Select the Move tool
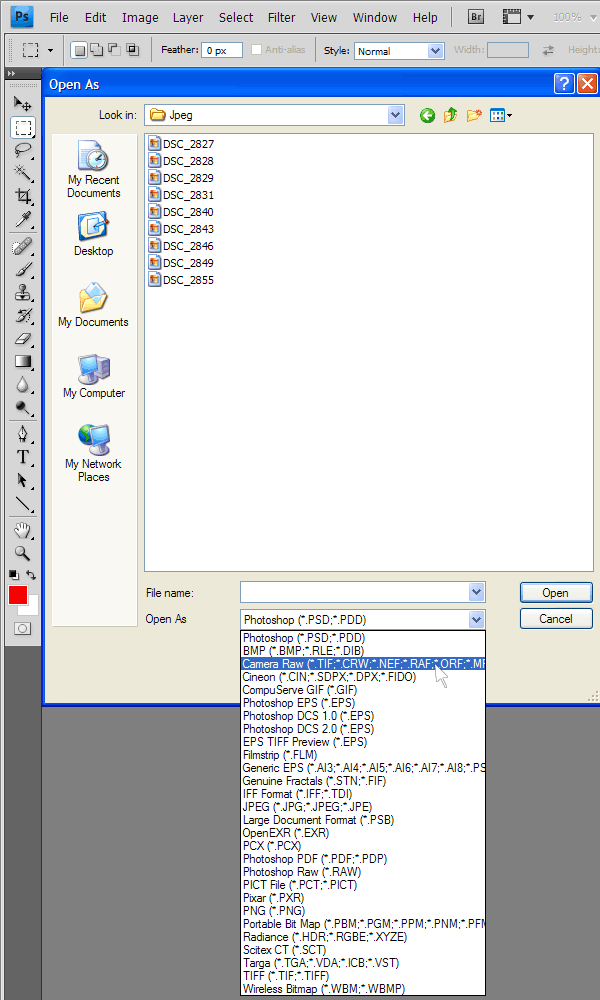 point(23,104)
